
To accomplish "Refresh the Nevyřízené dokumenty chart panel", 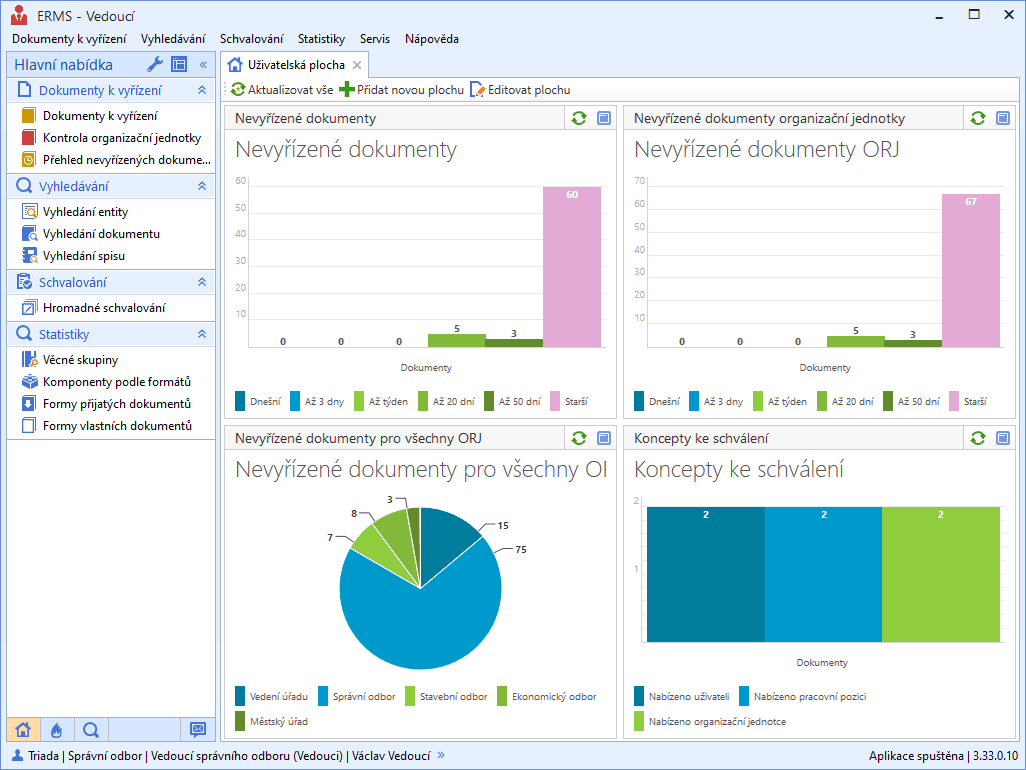I will pyautogui.click(x=579, y=118).
